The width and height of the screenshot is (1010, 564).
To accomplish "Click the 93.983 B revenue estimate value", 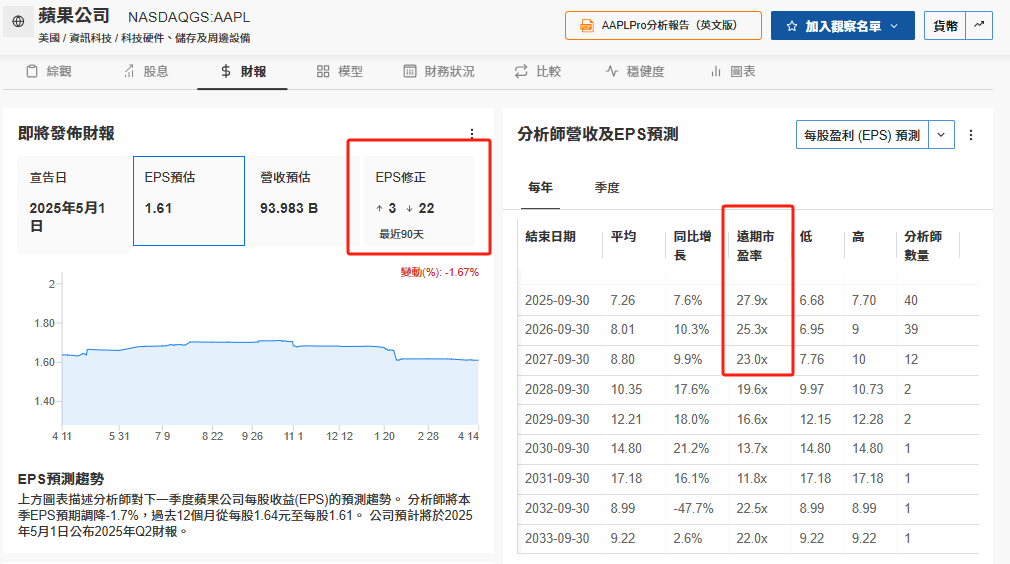I will [x=289, y=209].
